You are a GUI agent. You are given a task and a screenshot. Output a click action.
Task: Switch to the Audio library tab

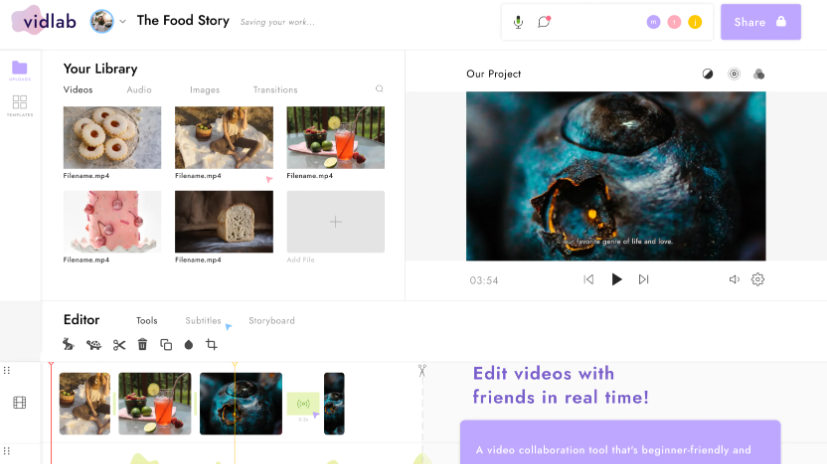click(139, 90)
